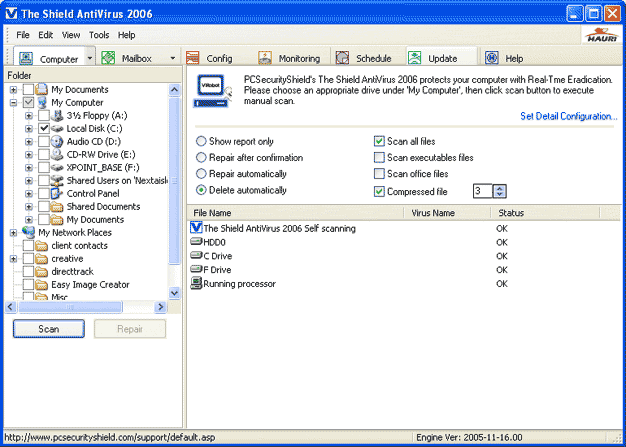Screen dimensions: 626x447
Task: Select the CD-RW Drive (E:) icon
Action: pyautogui.click(x=57, y=155)
